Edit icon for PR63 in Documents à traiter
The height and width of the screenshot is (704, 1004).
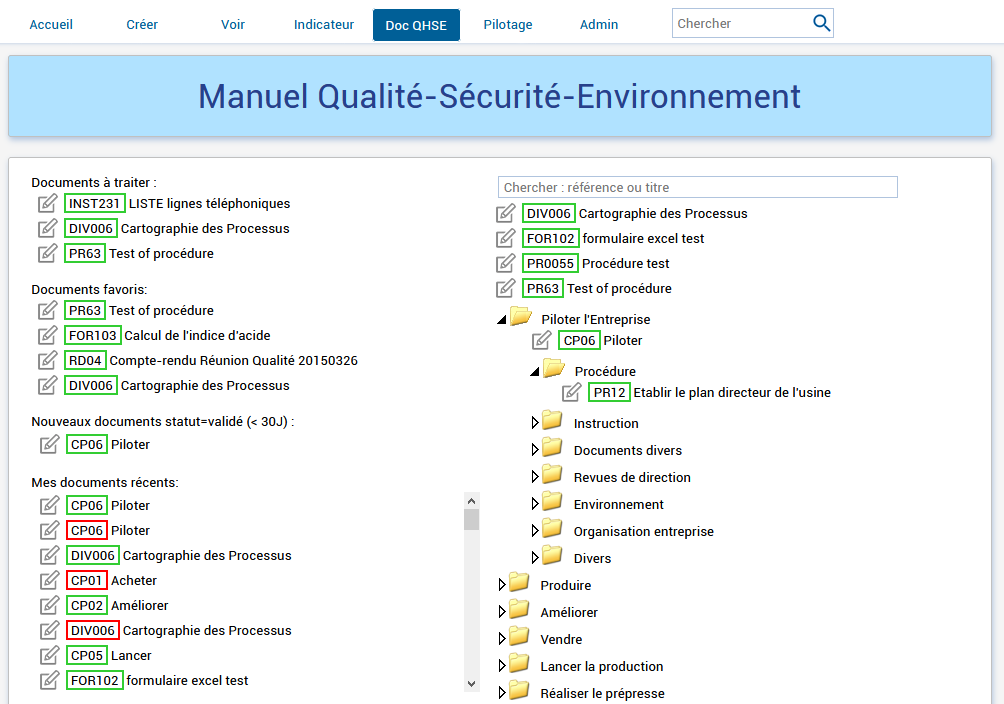(x=47, y=253)
